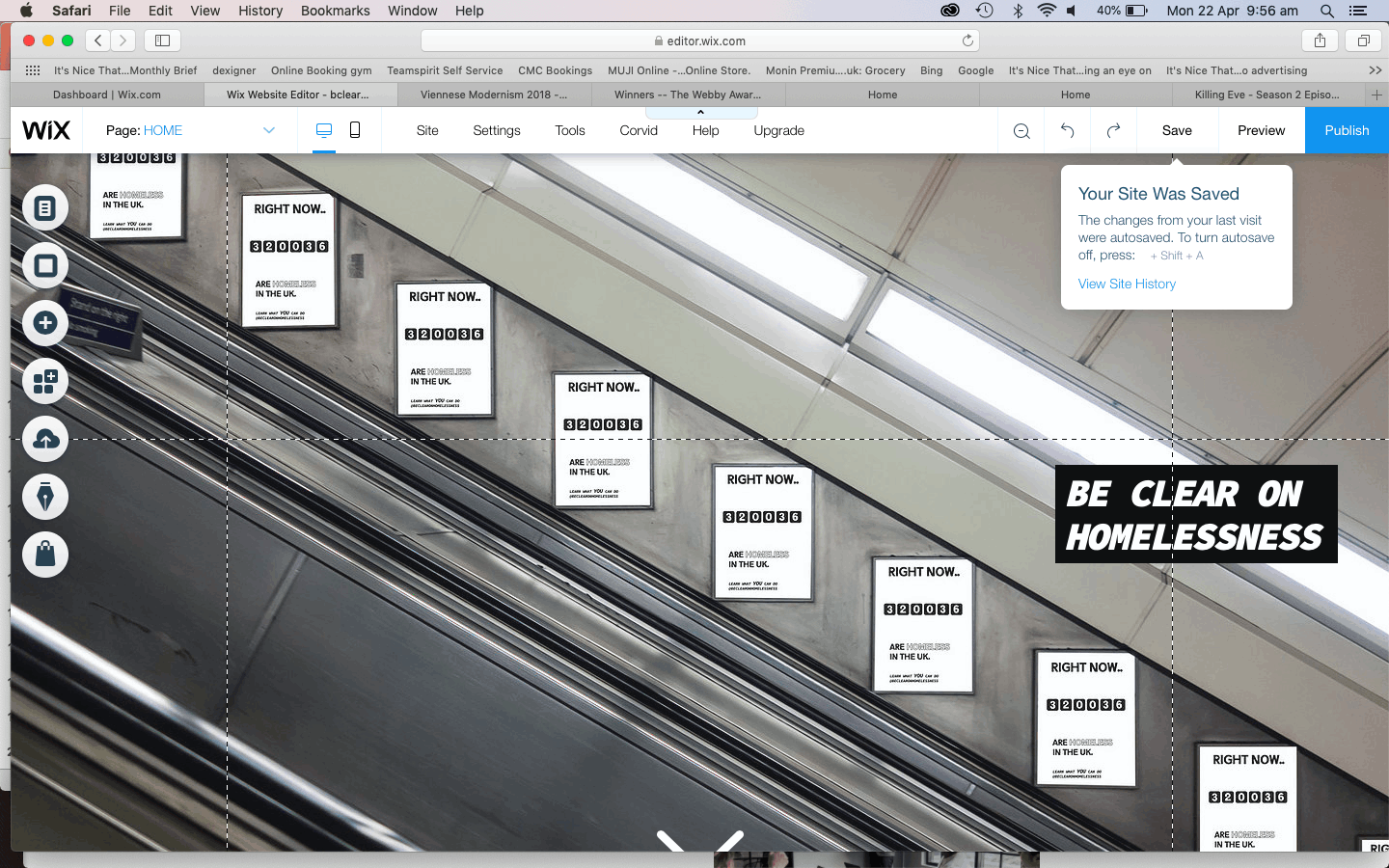Open the dexigner bookmark
Viewport: 1389px width, 868px height.
[x=234, y=70]
